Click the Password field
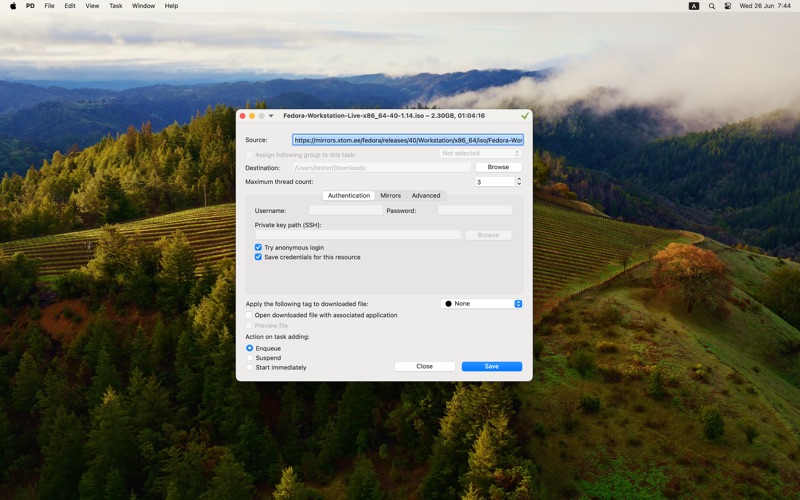This screenshot has width=800, height=500. tap(475, 210)
